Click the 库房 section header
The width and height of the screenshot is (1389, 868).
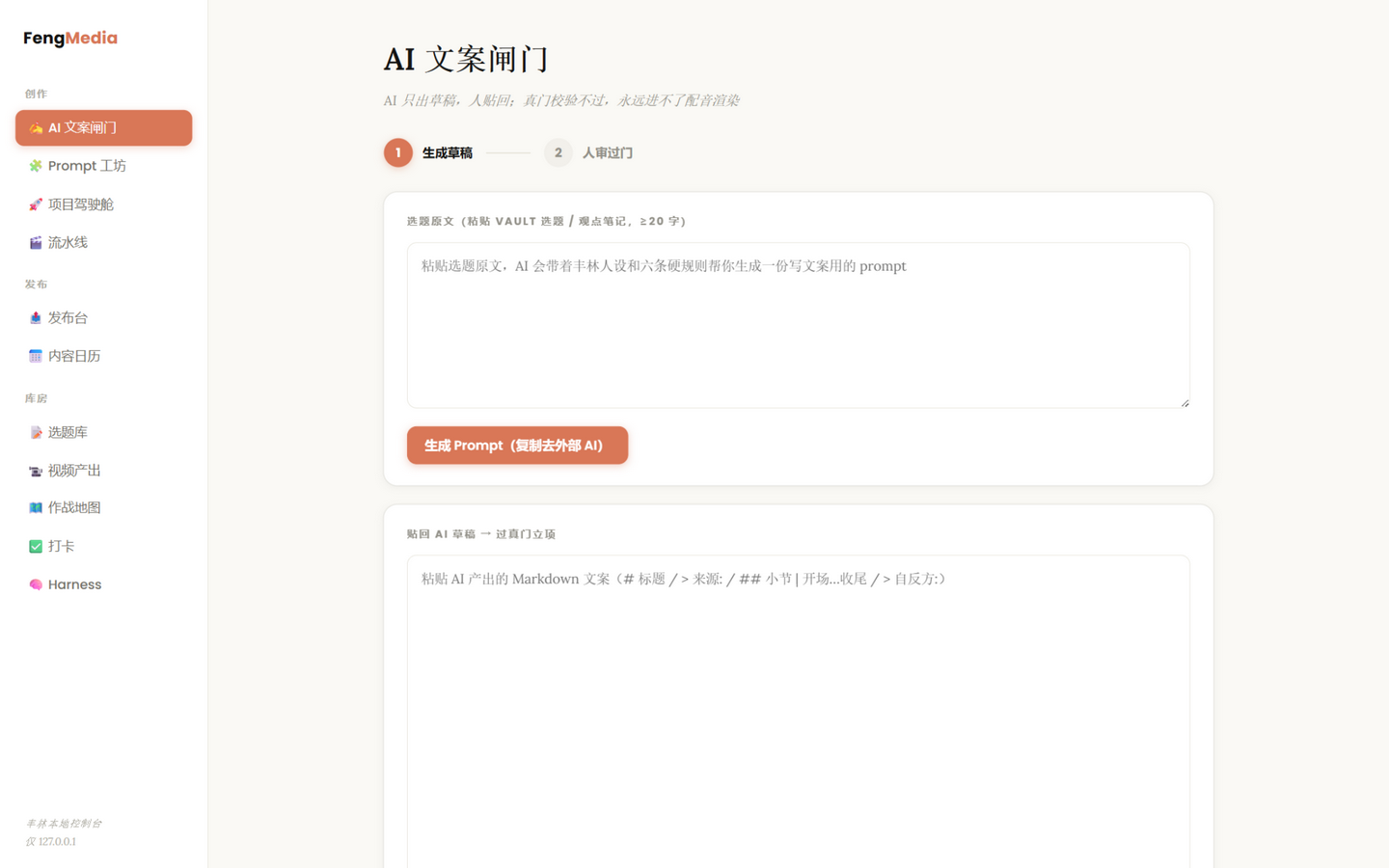pos(36,398)
